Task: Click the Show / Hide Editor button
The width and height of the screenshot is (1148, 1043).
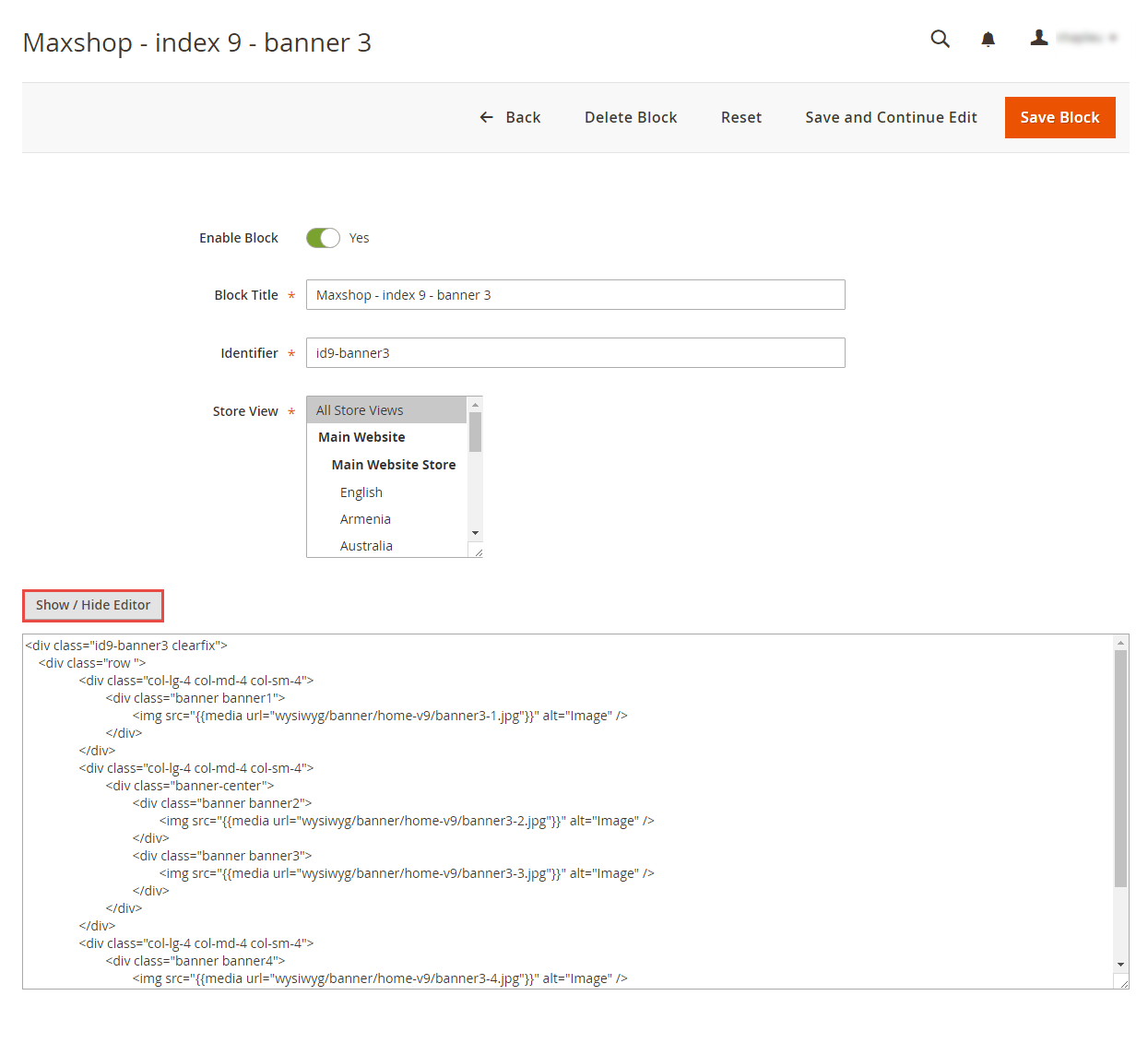Action: click(93, 605)
